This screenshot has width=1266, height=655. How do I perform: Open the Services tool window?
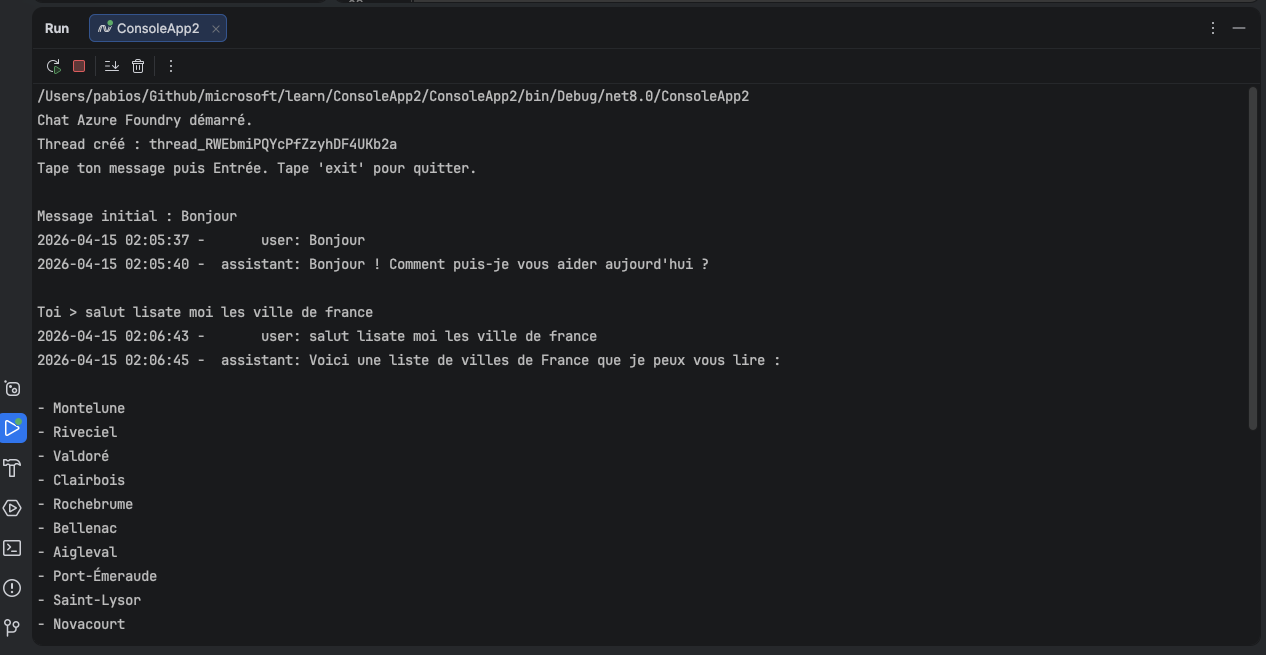pos(13,508)
